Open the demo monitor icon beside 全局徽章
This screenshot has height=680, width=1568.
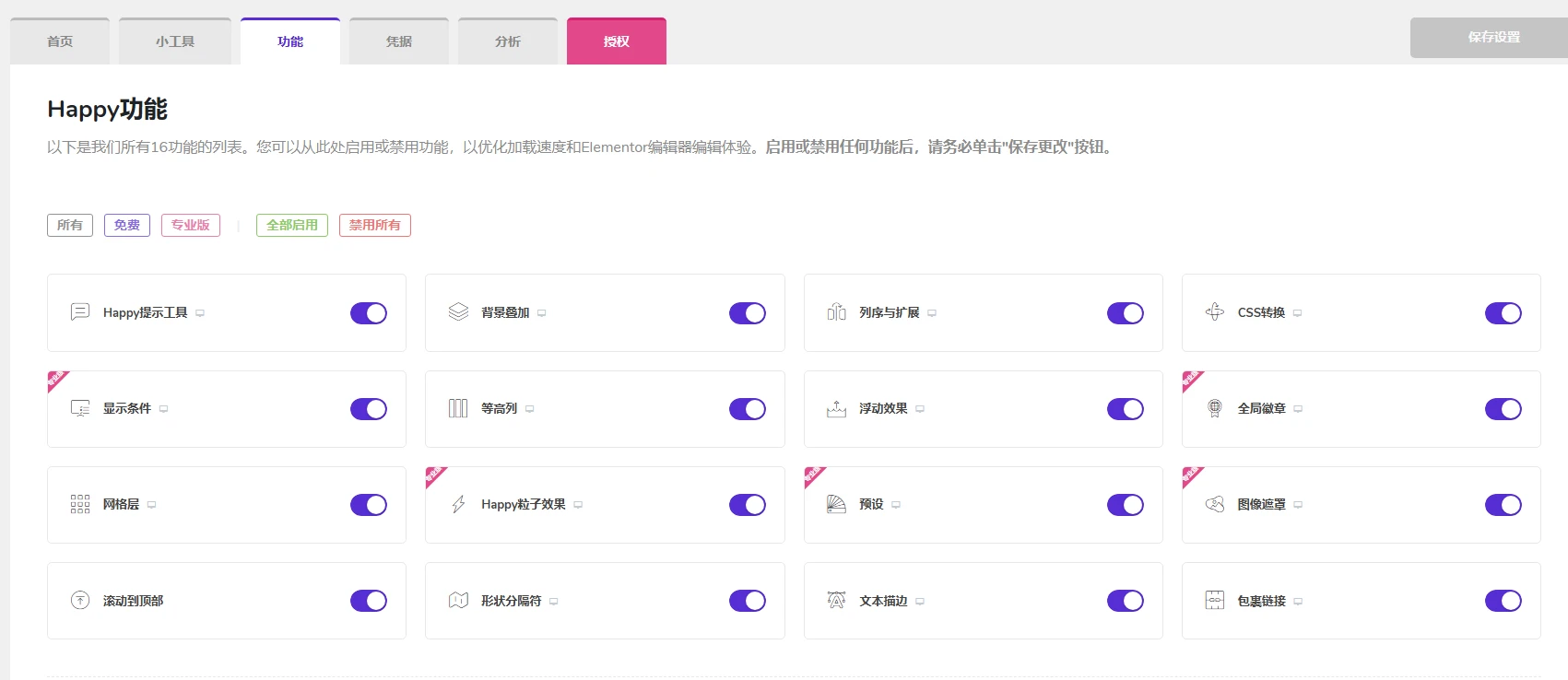click(x=1298, y=409)
